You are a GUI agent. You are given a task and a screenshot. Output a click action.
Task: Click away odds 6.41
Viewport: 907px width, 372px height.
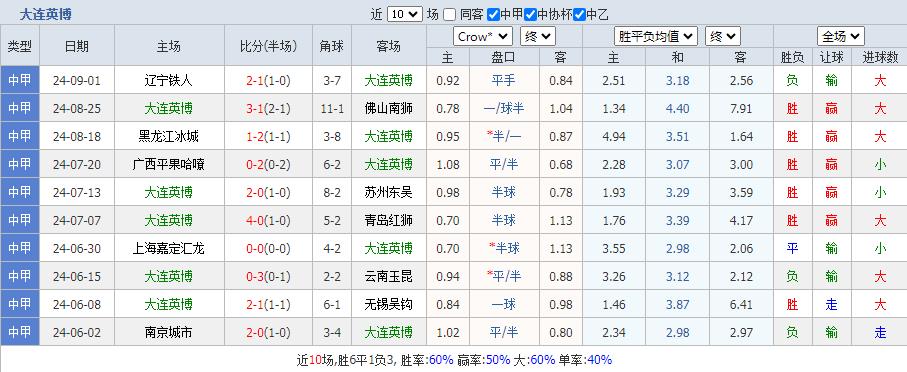tap(741, 304)
